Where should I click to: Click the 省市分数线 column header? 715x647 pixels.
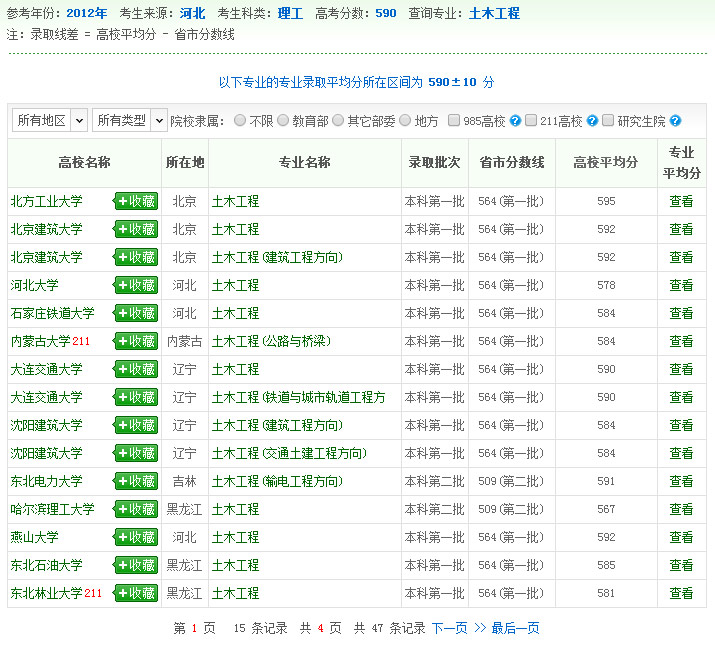[512, 162]
